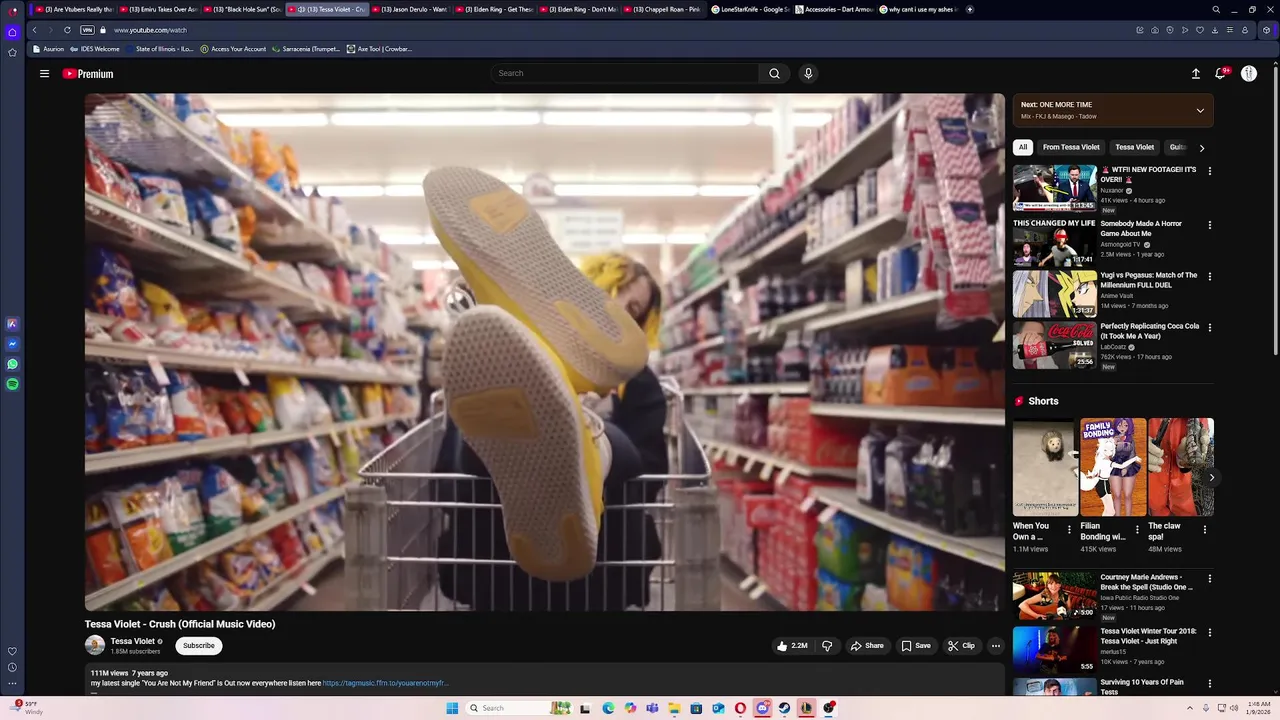Click the YouTube search input field
This screenshot has width=1280, height=720.
coord(625,73)
